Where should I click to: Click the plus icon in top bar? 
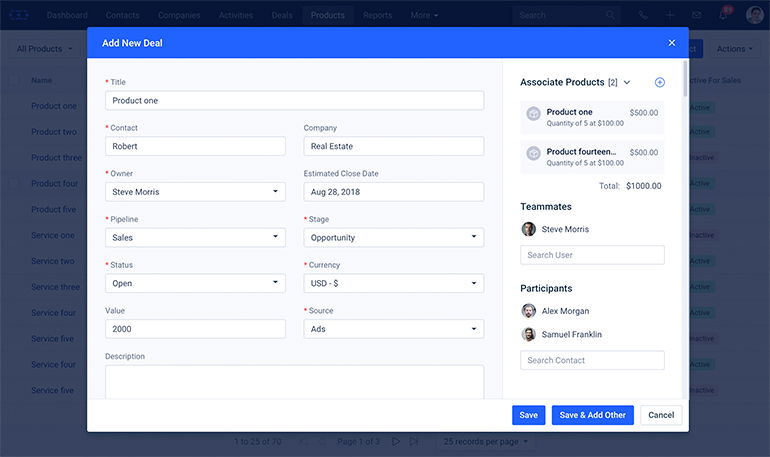(669, 15)
